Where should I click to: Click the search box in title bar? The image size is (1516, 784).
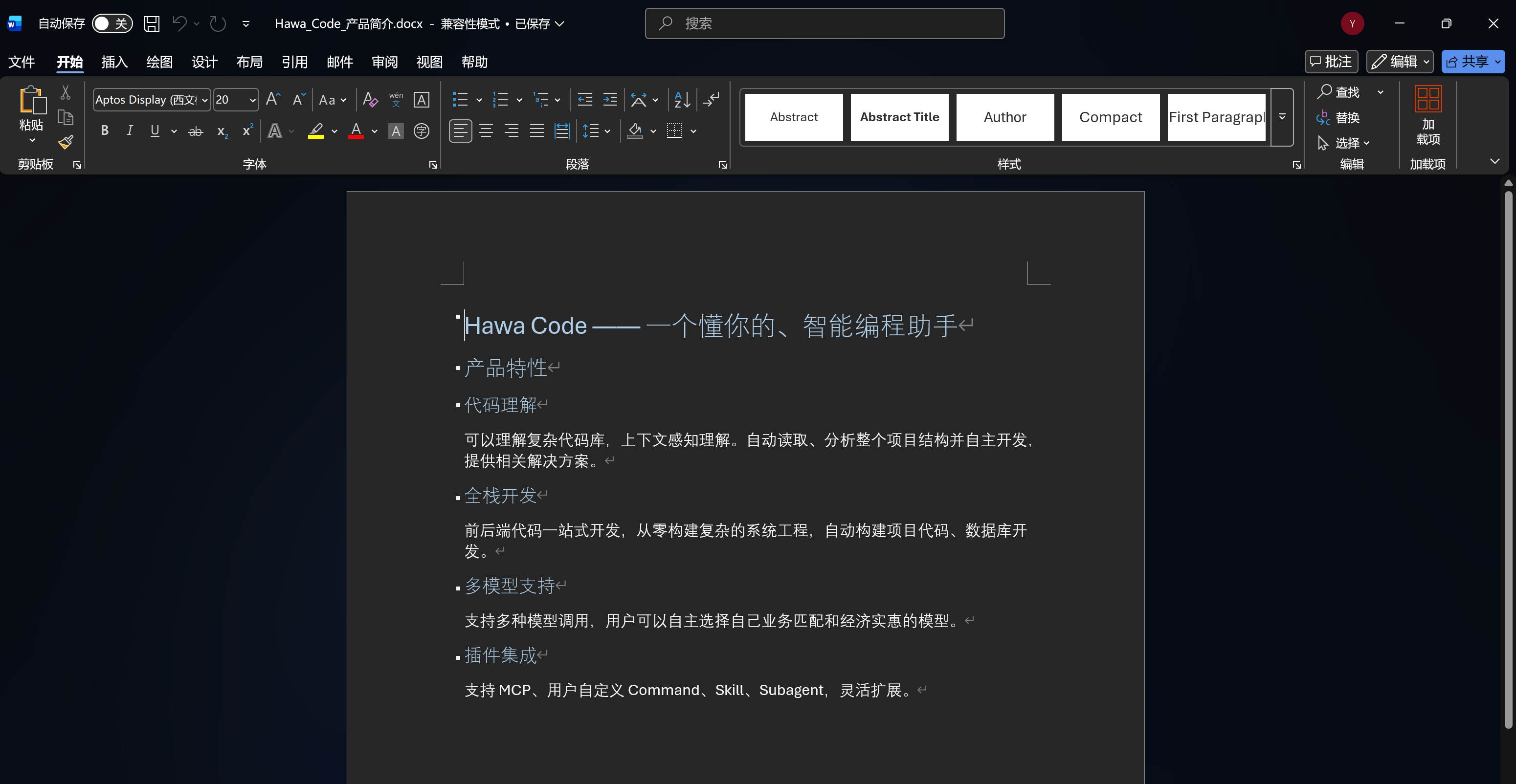(x=825, y=23)
